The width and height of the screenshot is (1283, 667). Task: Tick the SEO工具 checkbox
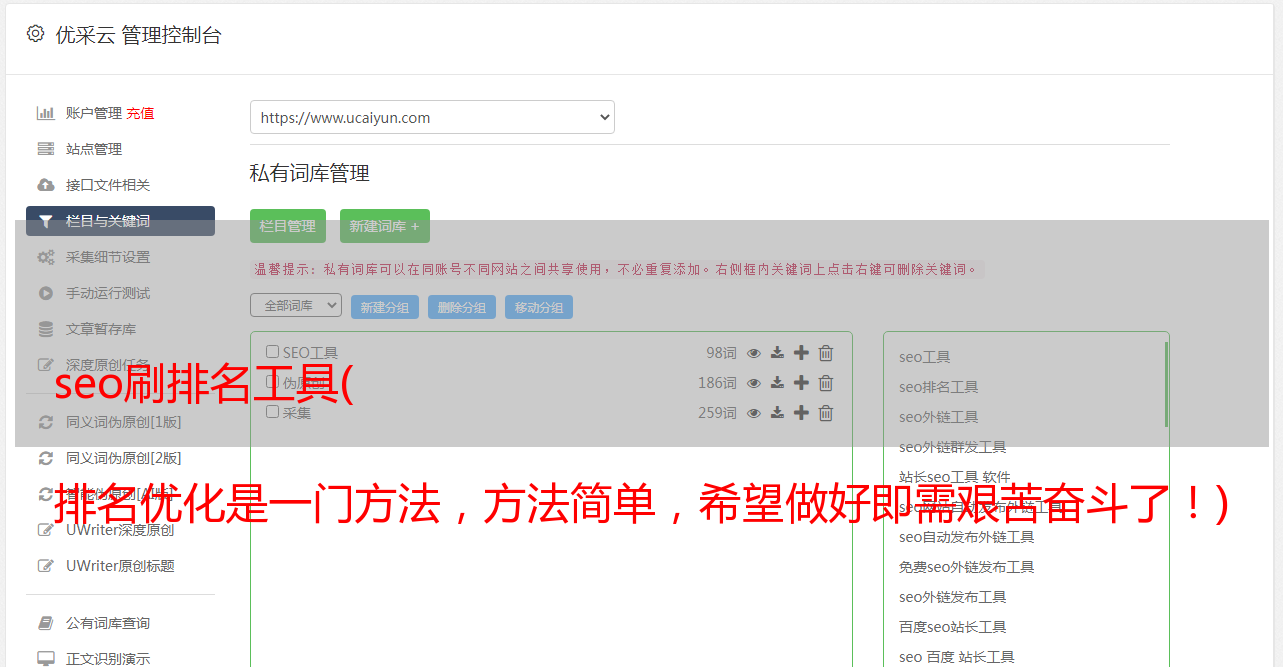pyautogui.click(x=272, y=352)
